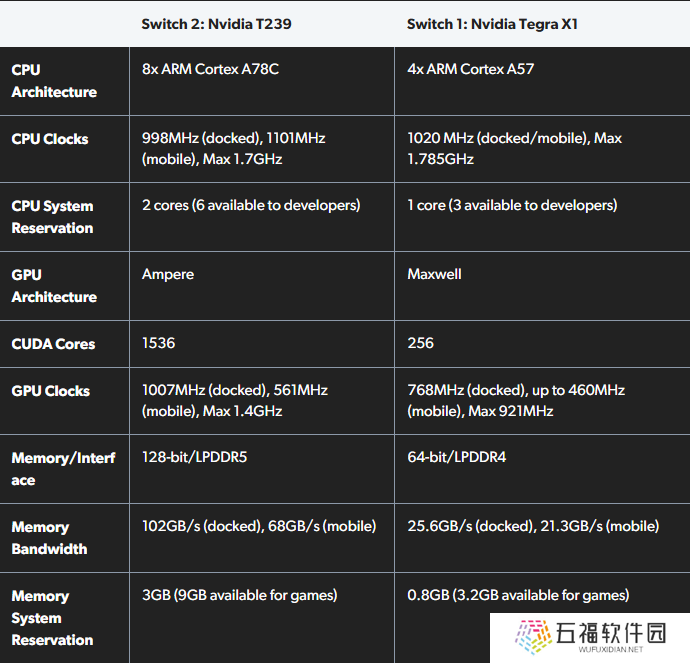Screen dimensions: 690x663
Task: Select the 'GPU Architecture' row label
Action: coord(54,286)
